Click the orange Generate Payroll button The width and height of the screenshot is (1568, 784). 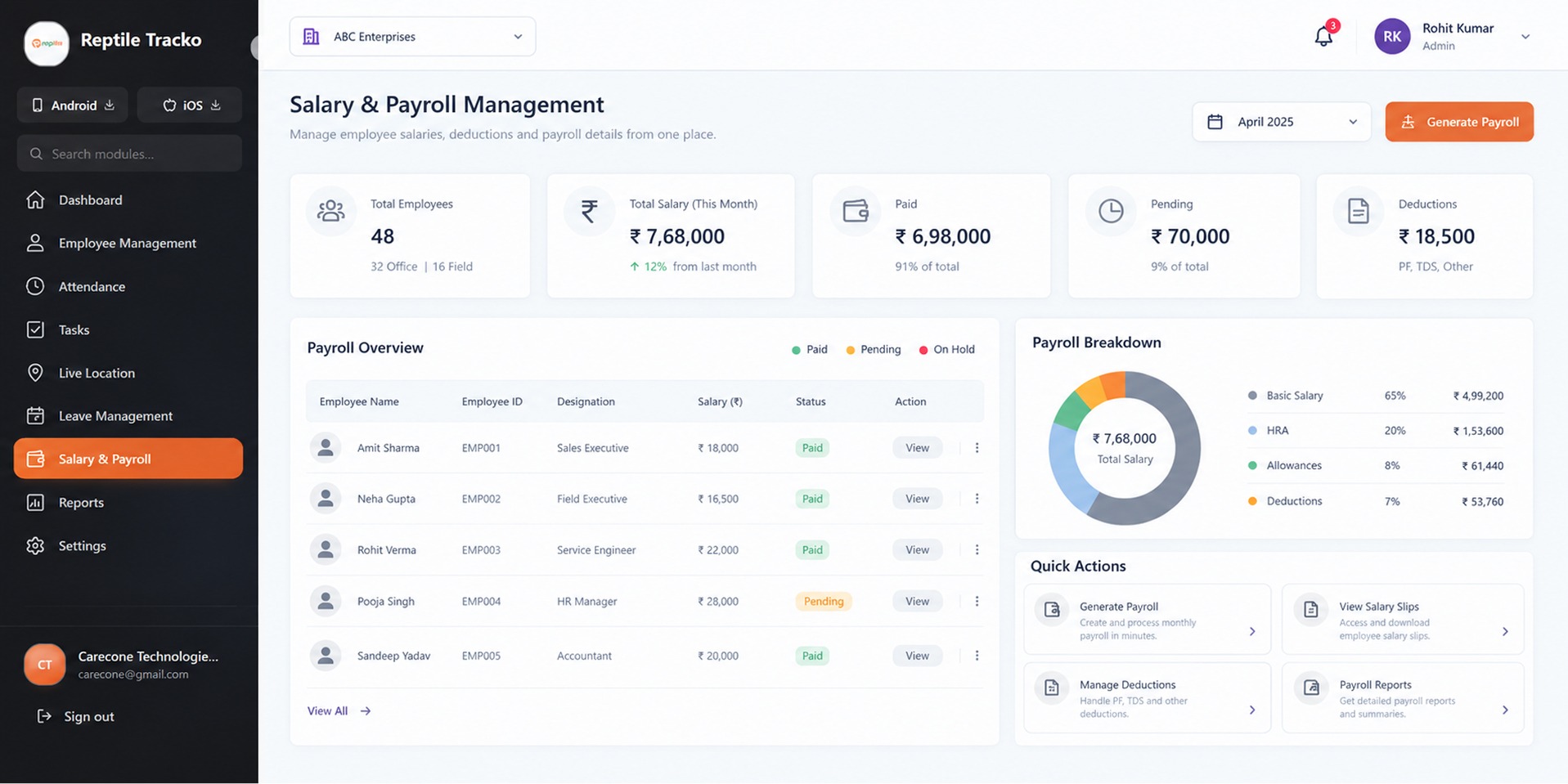pyautogui.click(x=1459, y=122)
